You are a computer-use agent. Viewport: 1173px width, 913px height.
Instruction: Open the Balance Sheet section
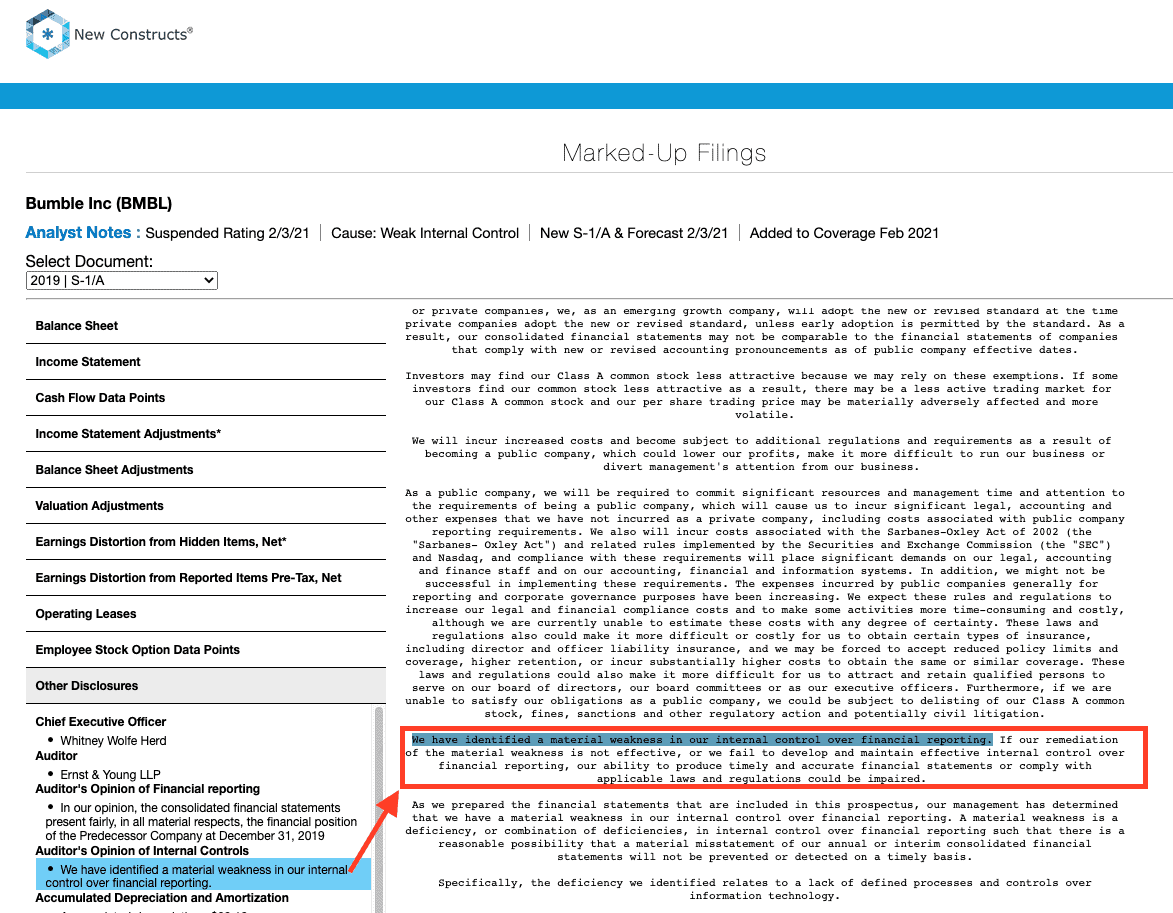(x=206, y=326)
